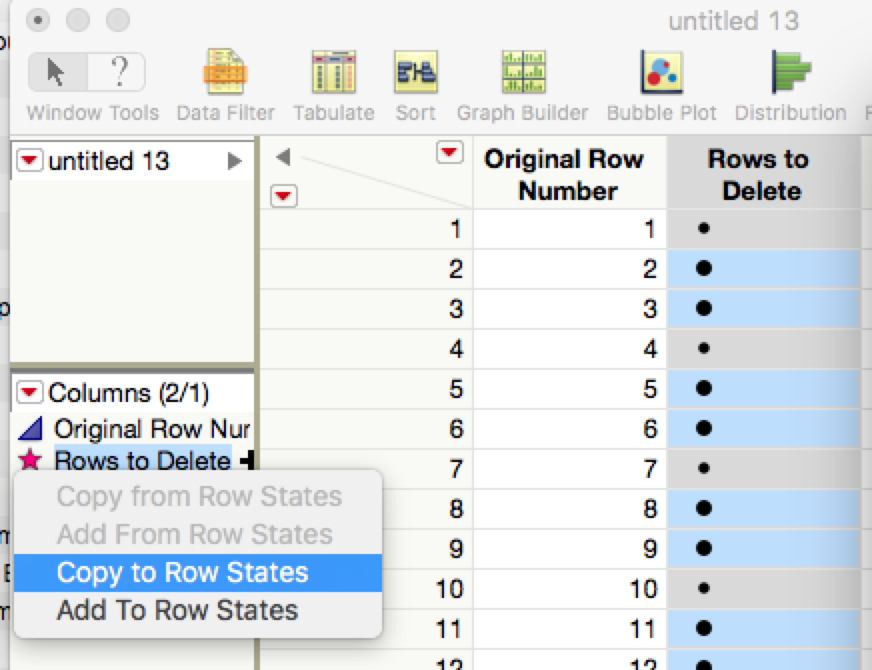Open the untitled 13 table red triangle menu

coord(32,161)
